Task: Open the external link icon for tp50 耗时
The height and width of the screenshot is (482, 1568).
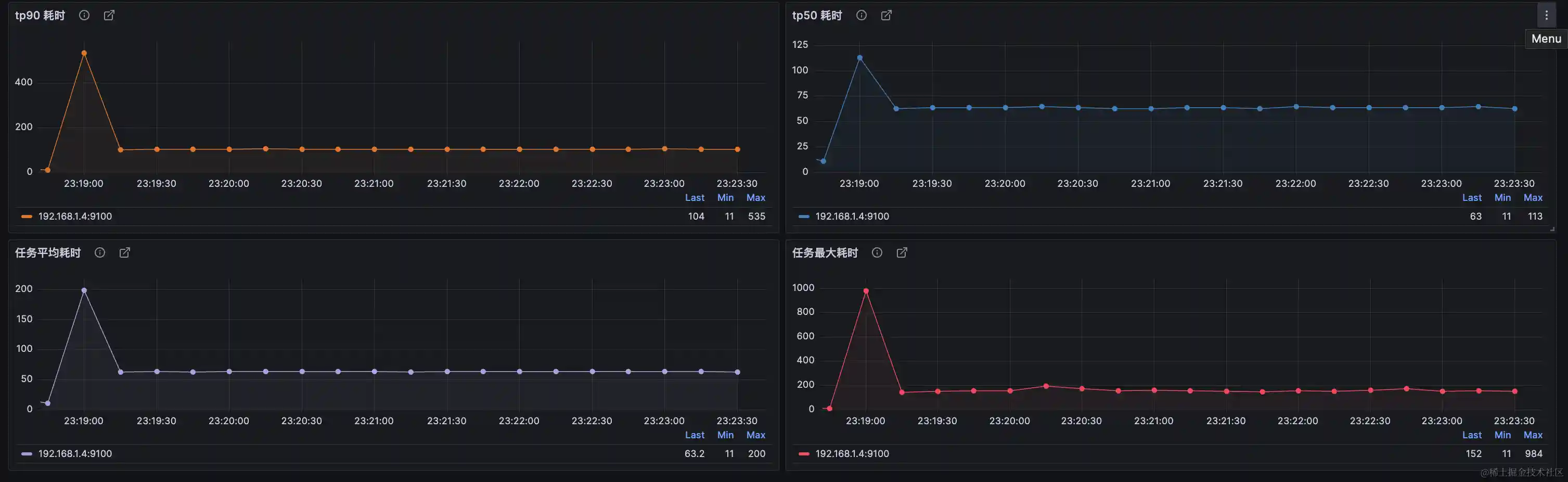Action: coord(886,15)
